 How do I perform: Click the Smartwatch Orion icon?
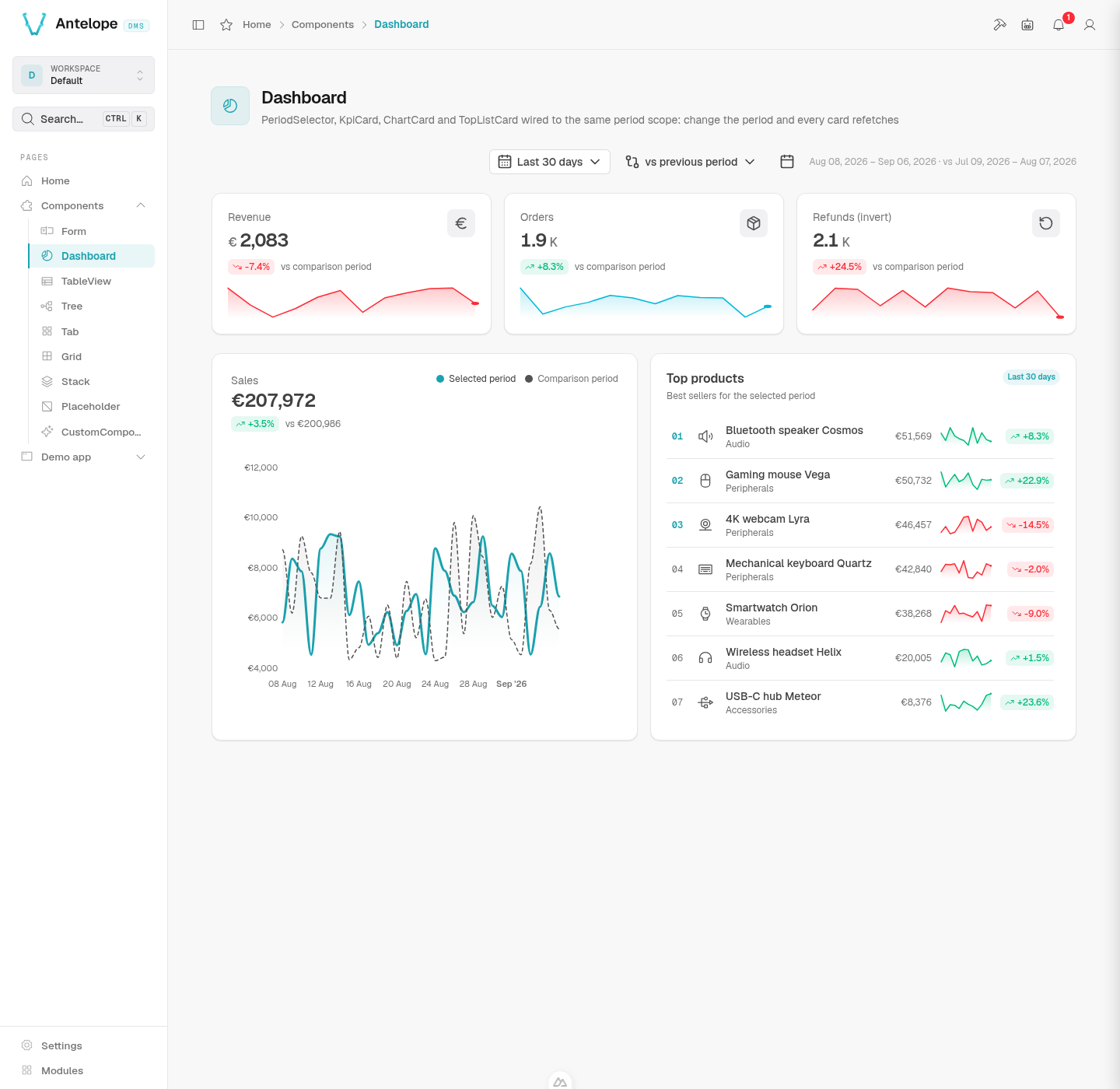coord(705,614)
